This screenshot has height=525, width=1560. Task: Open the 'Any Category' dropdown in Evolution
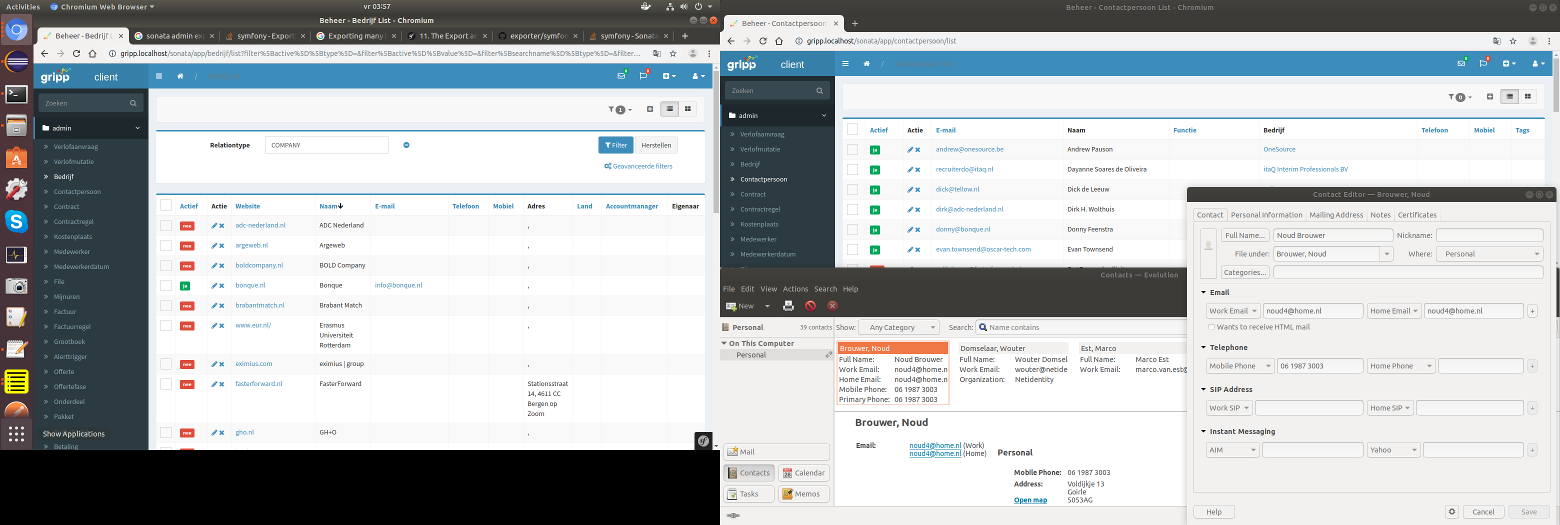coord(900,327)
